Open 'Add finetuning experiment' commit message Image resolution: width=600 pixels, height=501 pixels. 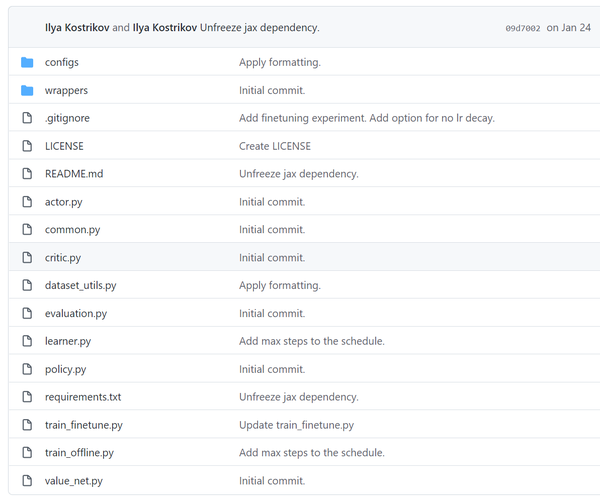click(366, 118)
